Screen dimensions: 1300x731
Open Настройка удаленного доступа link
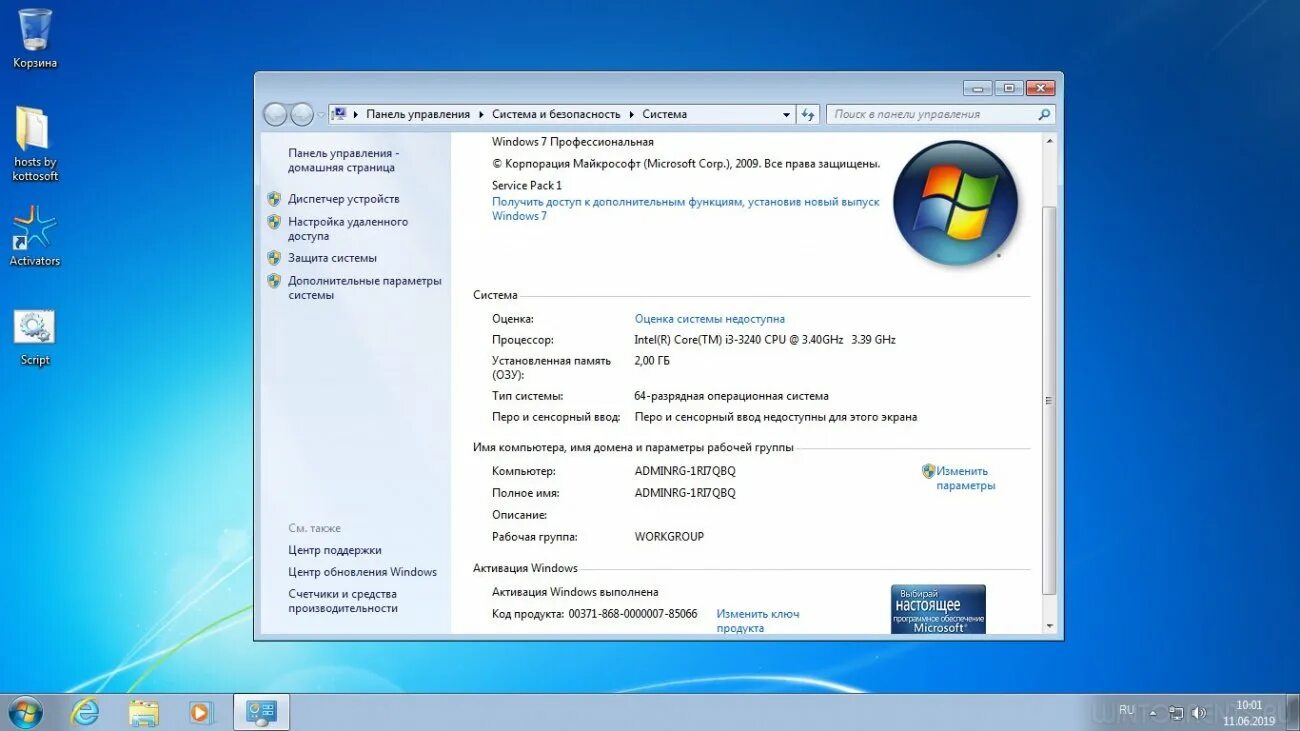(347, 229)
